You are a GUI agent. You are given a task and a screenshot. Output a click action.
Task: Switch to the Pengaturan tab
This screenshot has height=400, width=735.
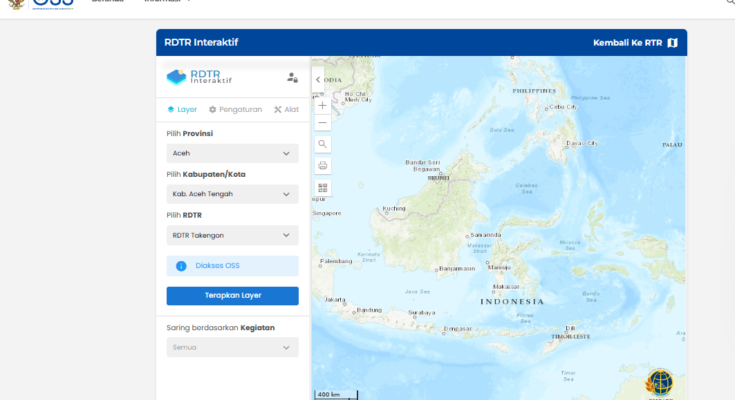(x=235, y=109)
